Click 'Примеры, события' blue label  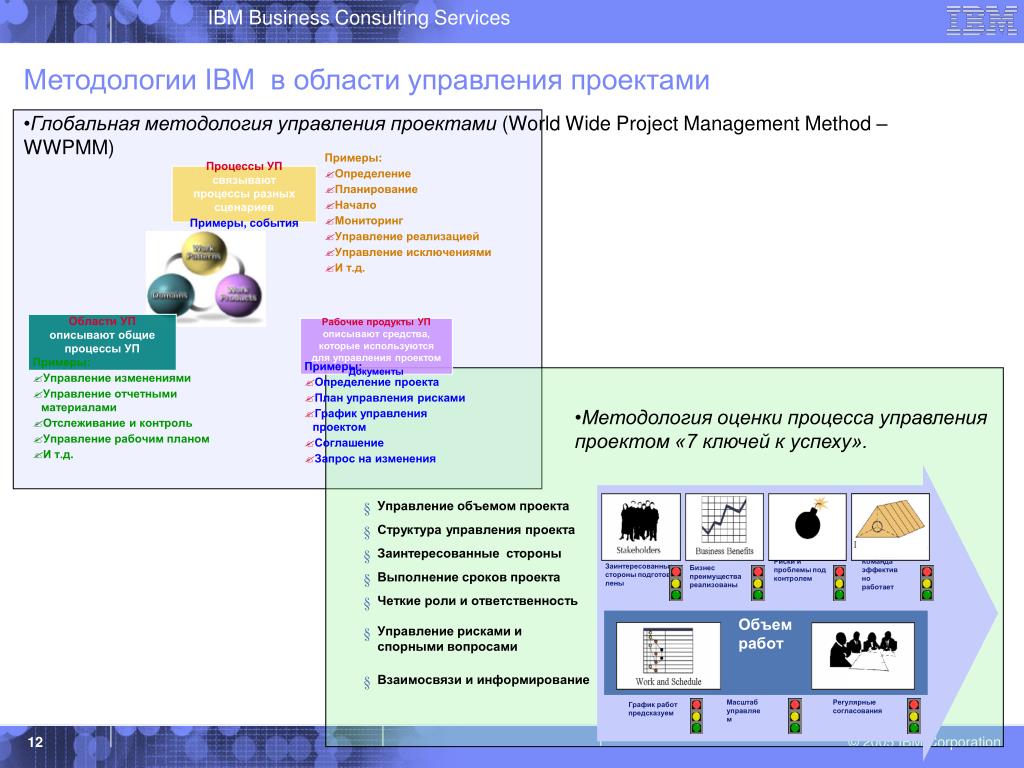[x=244, y=223]
